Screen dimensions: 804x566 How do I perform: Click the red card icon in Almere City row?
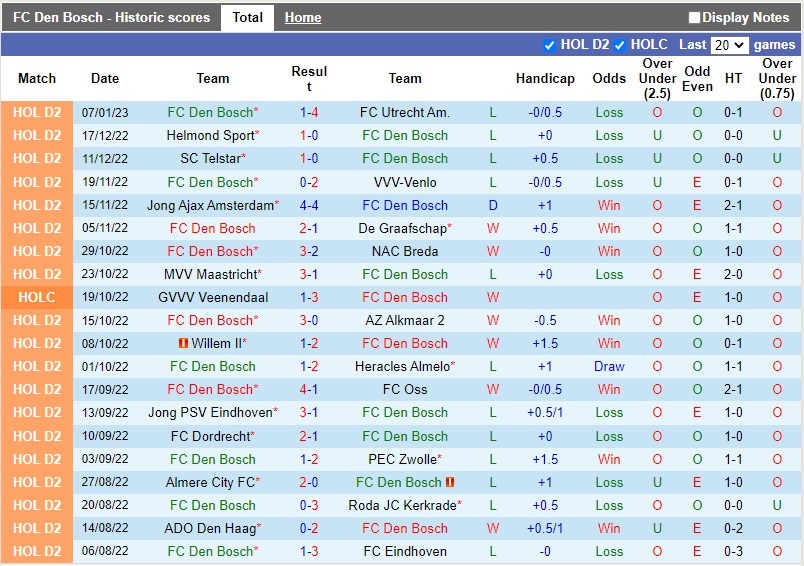tap(450, 482)
